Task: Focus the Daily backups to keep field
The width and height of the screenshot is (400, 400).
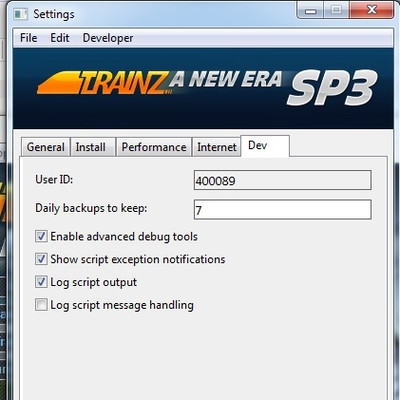Action: pyautogui.click(x=282, y=210)
